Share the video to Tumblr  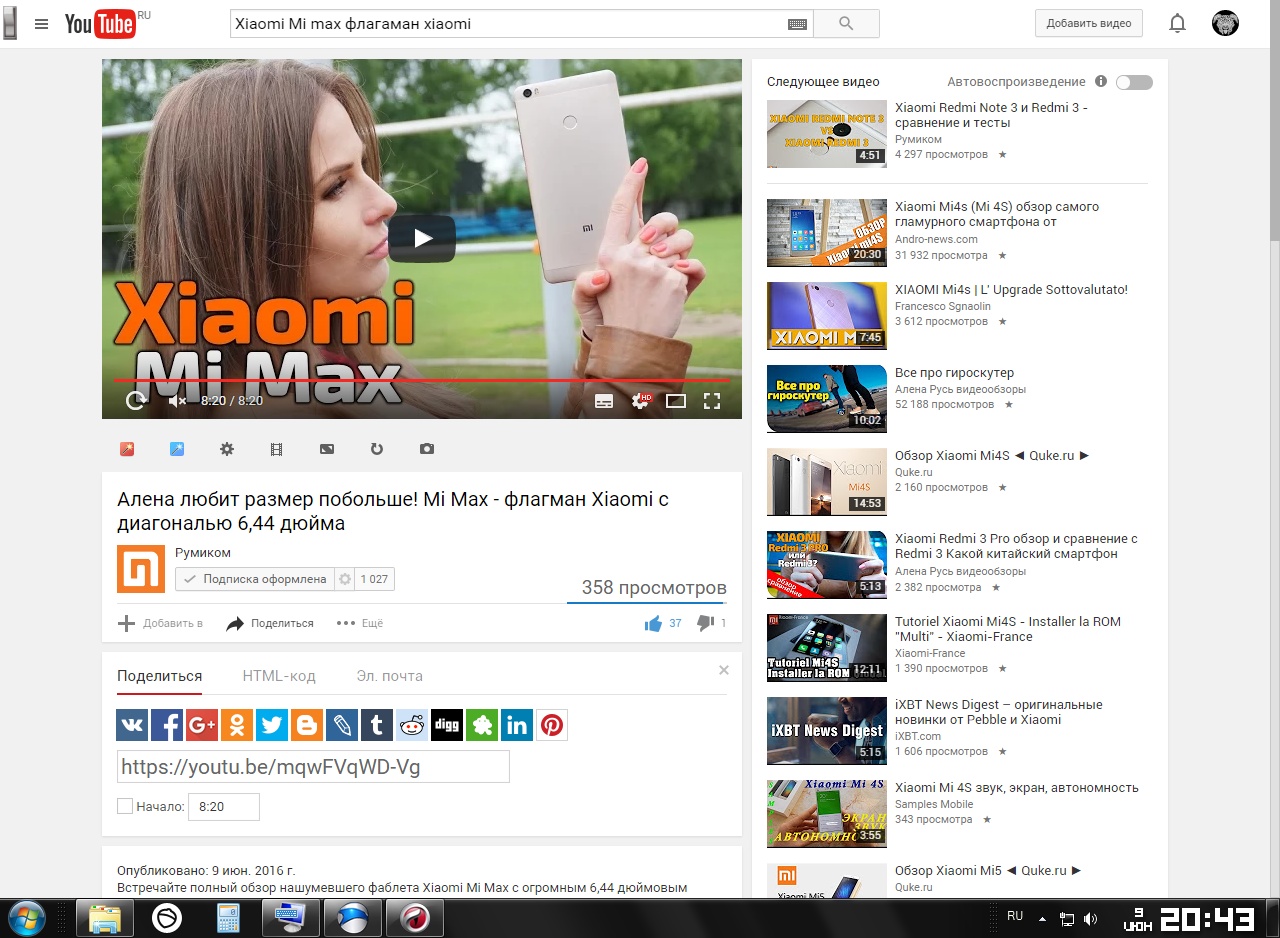(x=377, y=725)
